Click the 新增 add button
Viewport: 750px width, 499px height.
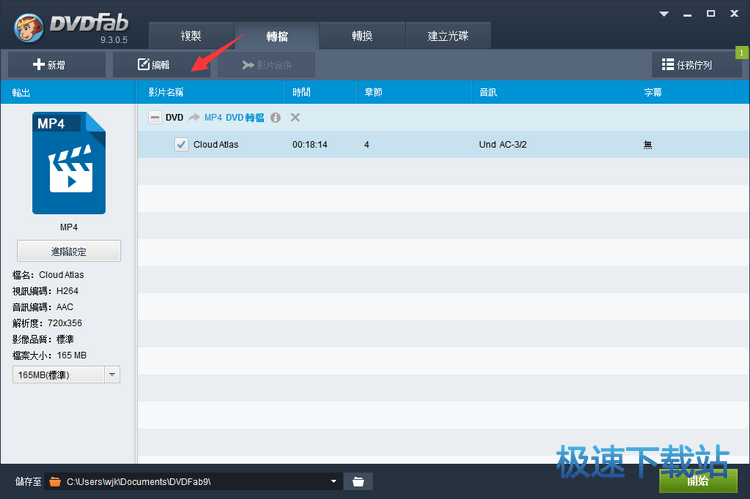tap(55, 65)
